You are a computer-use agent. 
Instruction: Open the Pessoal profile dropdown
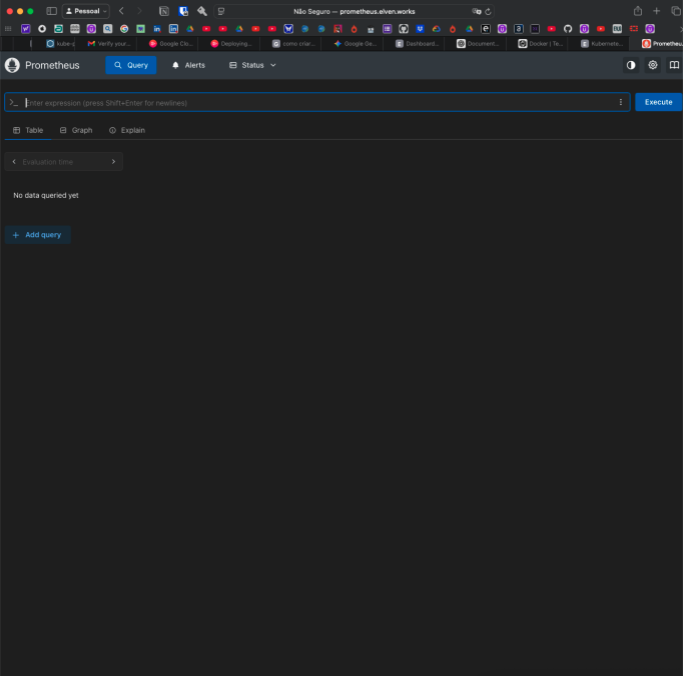point(87,11)
